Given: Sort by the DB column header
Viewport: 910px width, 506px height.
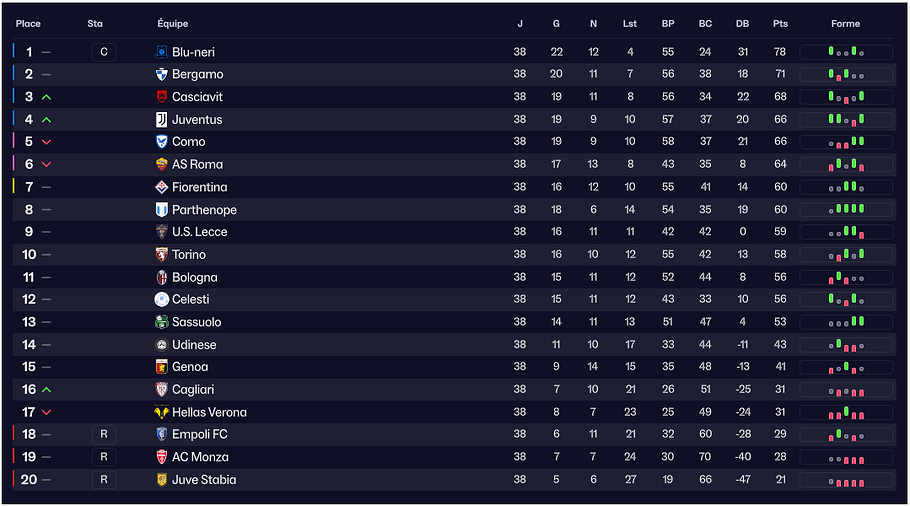Looking at the screenshot, I should click(x=742, y=24).
